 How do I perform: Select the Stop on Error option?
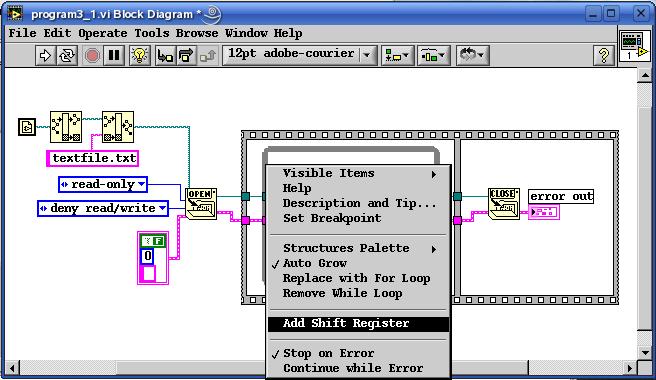click(328, 353)
